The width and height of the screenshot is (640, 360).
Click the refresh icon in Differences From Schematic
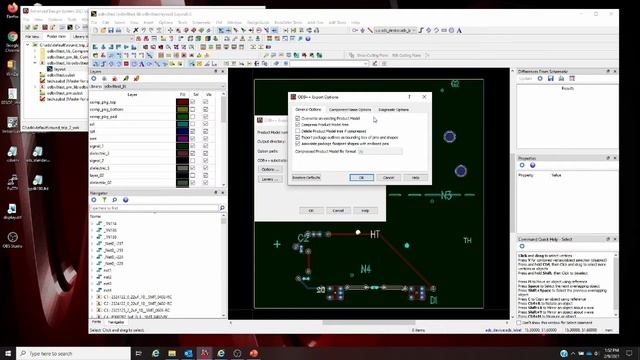tap(540, 78)
